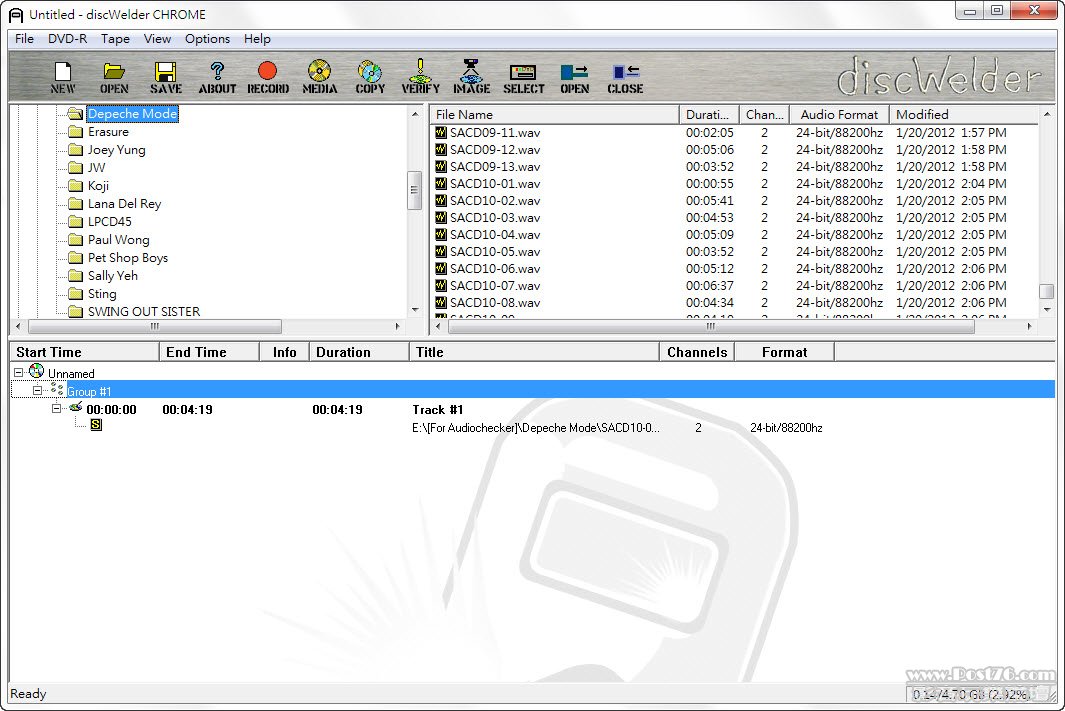Screen dimensions: 1065x711
Task: Click the file list vertical scrollbar thumb
Action: 1046,291
